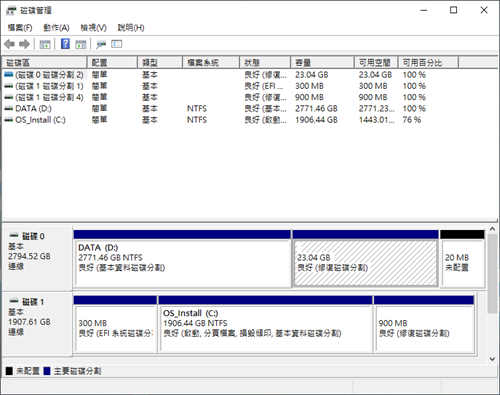Sort by the 可用百分比 column header
This screenshot has width=500, height=395.
(x=428, y=62)
